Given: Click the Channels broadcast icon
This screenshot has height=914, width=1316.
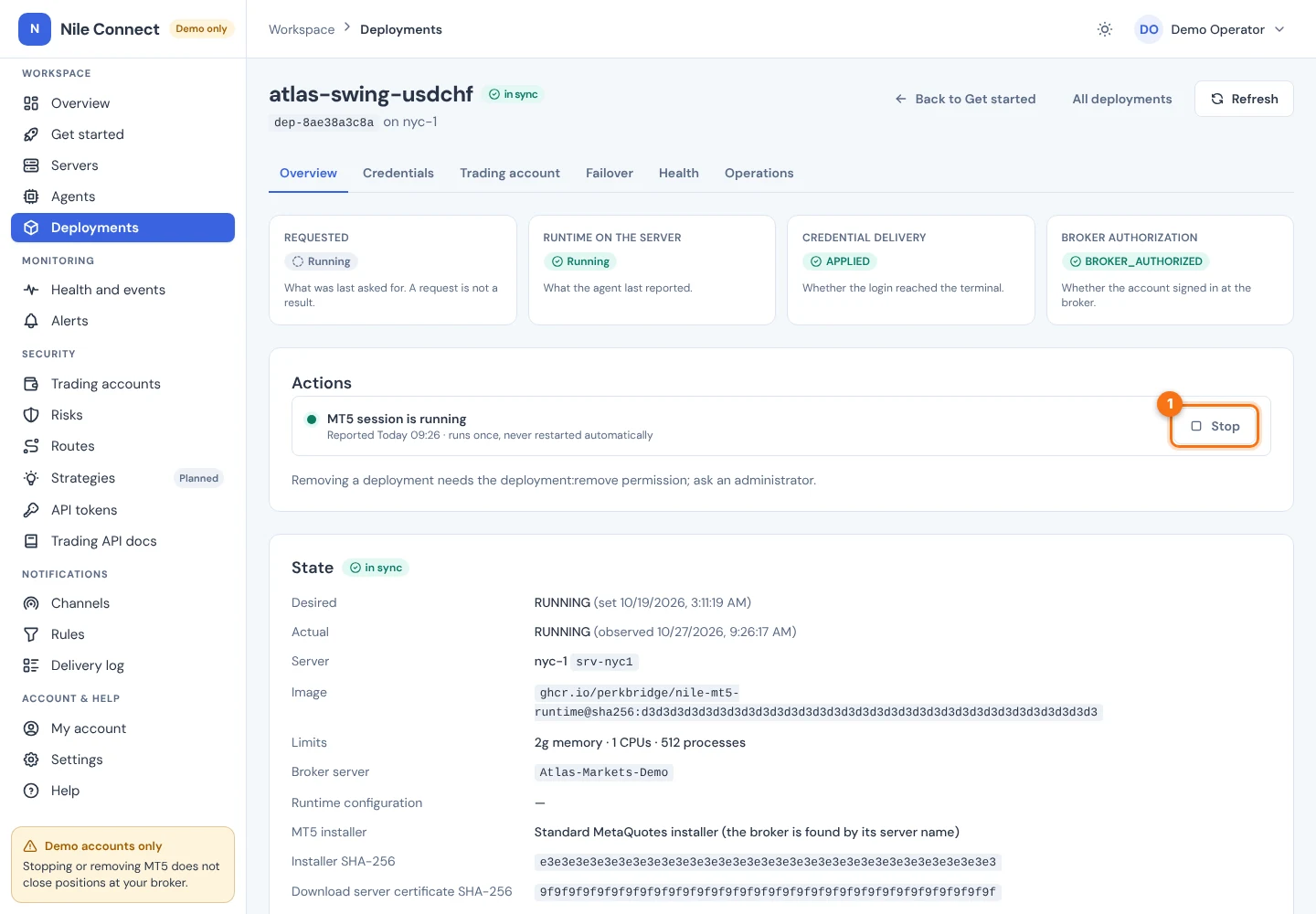Looking at the screenshot, I should (x=31, y=603).
